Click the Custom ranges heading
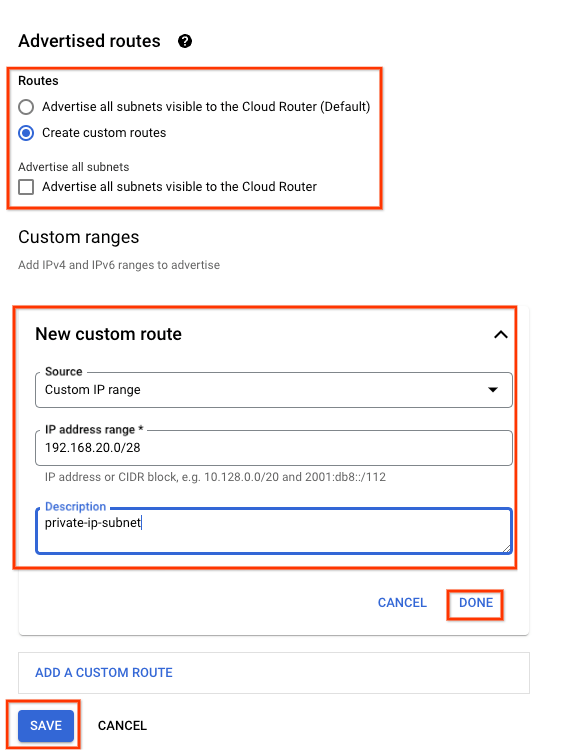Screen dimensions: 567x755 (78, 237)
